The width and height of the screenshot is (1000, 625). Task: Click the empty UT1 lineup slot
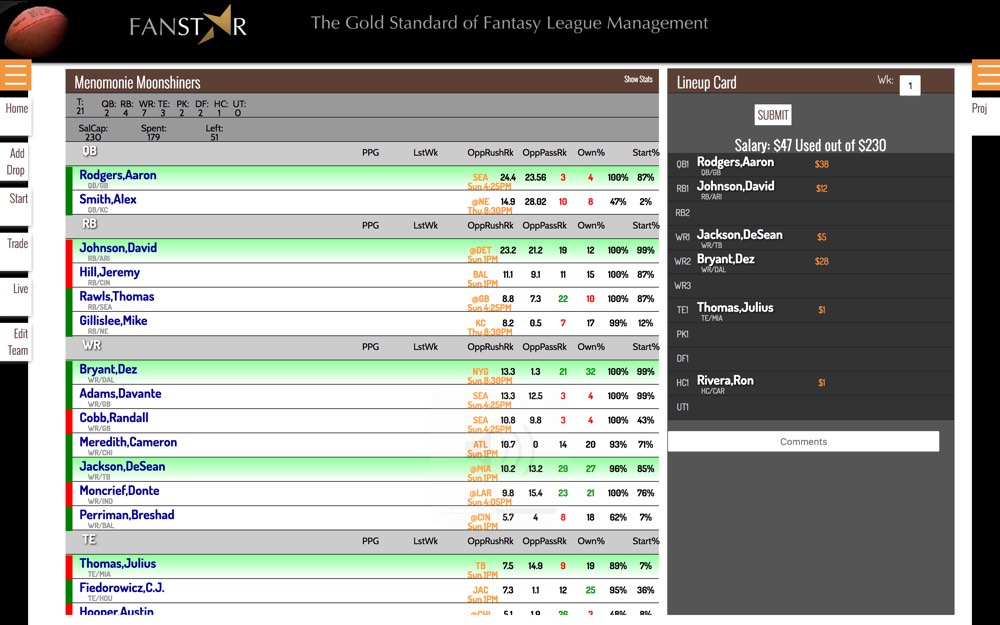[811, 407]
